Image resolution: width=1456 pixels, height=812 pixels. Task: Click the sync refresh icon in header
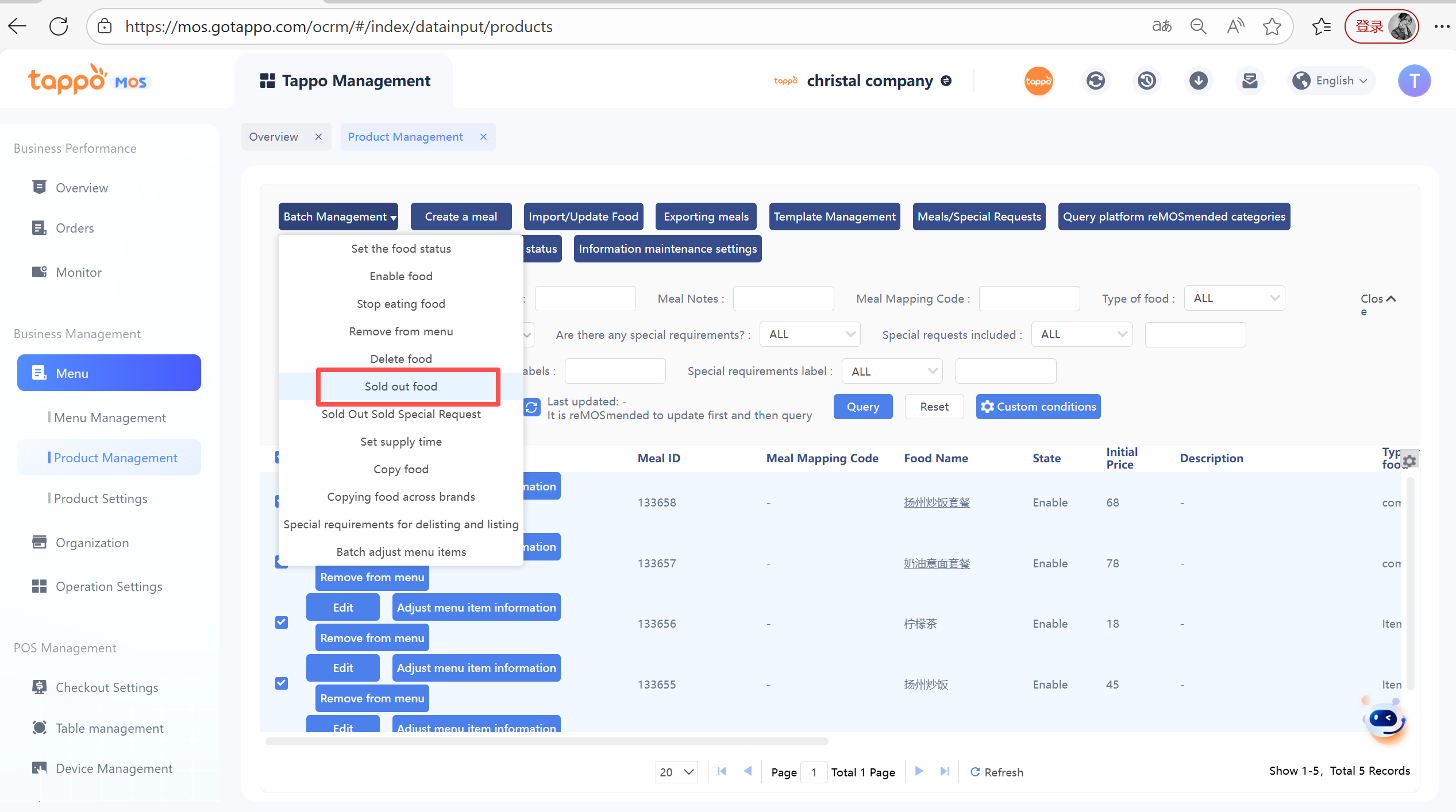[1095, 80]
